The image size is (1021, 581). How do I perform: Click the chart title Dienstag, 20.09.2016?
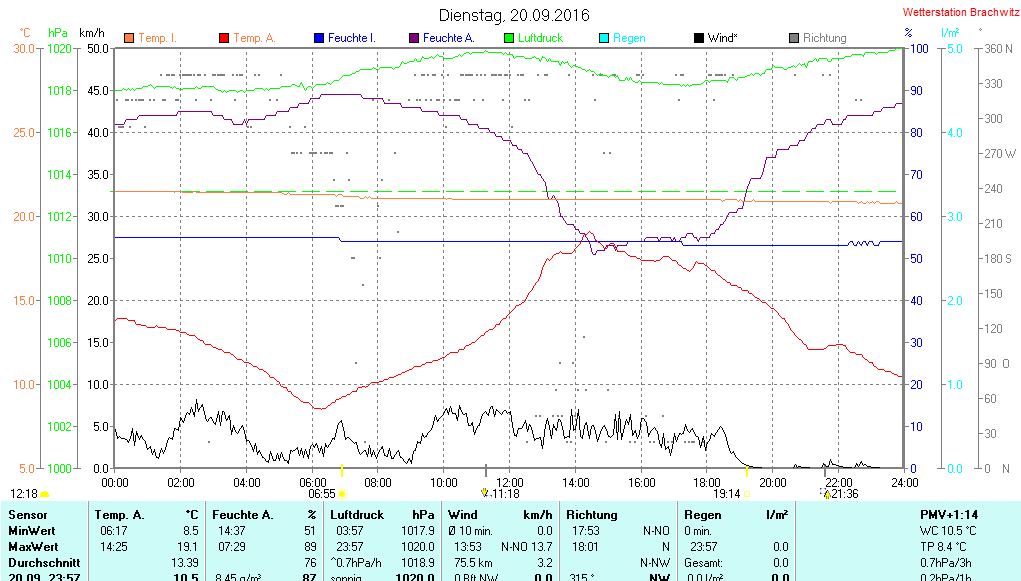[x=514, y=15]
